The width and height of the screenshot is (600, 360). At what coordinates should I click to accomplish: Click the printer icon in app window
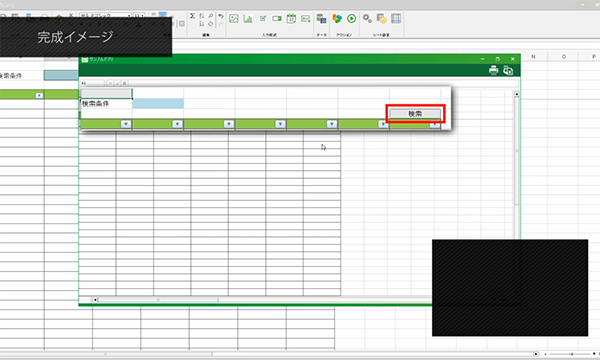coord(494,70)
